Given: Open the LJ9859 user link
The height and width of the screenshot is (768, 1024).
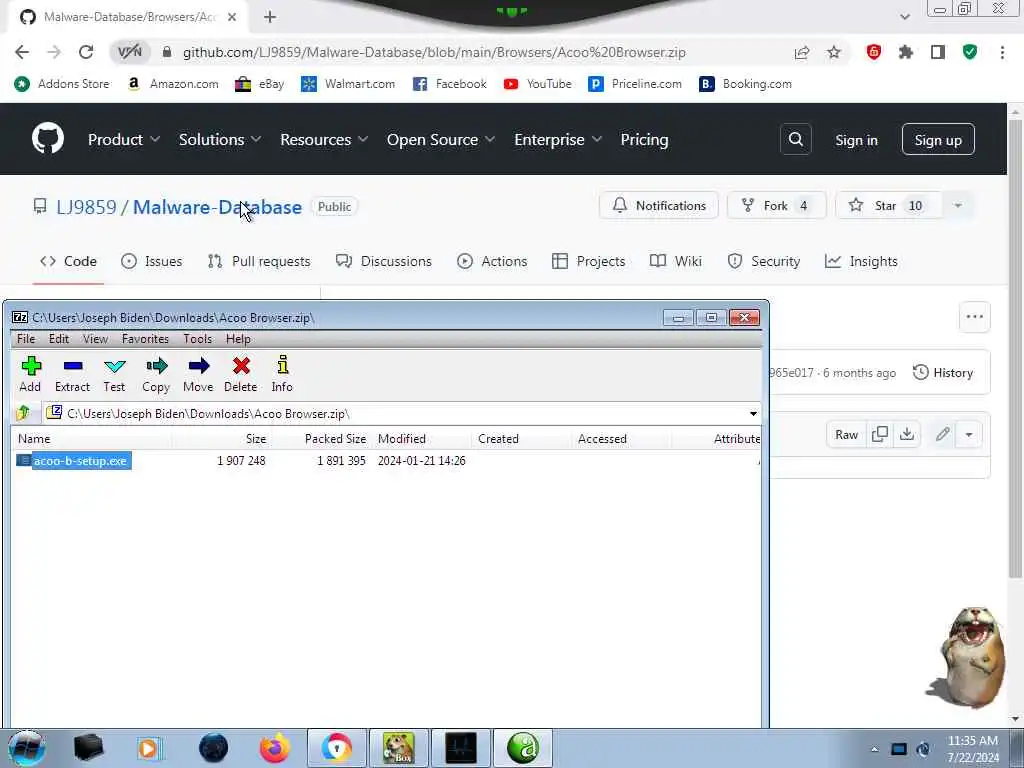Looking at the screenshot, I should click(86, 207).
